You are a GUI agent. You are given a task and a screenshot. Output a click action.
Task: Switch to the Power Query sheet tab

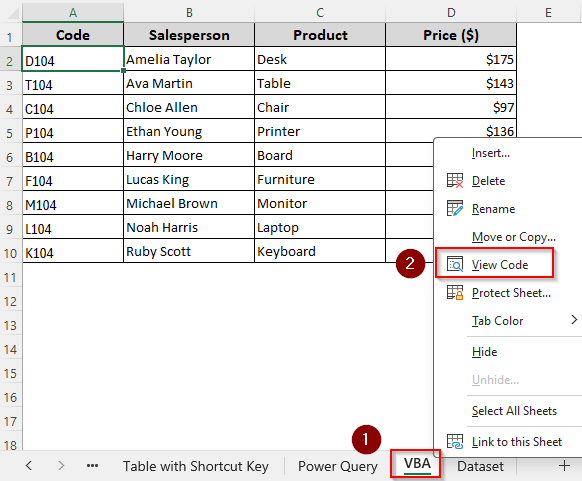tap(338, 466)
